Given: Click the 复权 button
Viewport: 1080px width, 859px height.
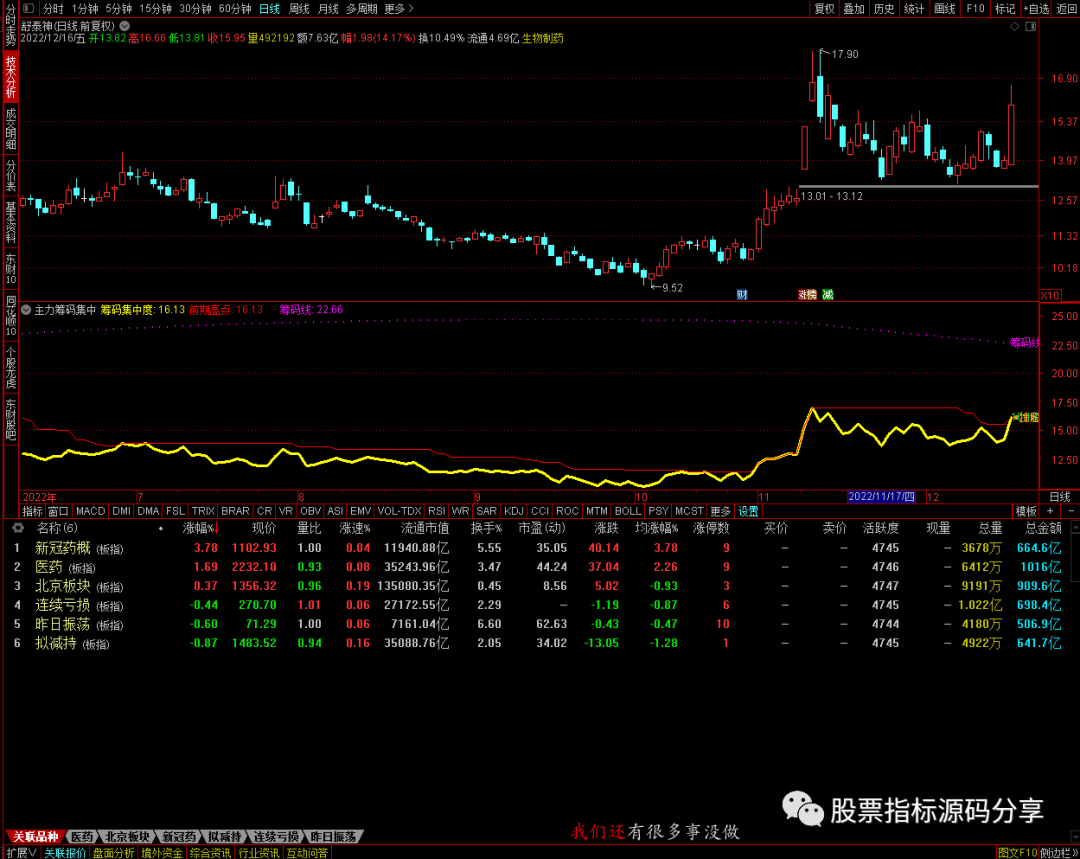Looking at the screenshot, I should pos(824,8).
